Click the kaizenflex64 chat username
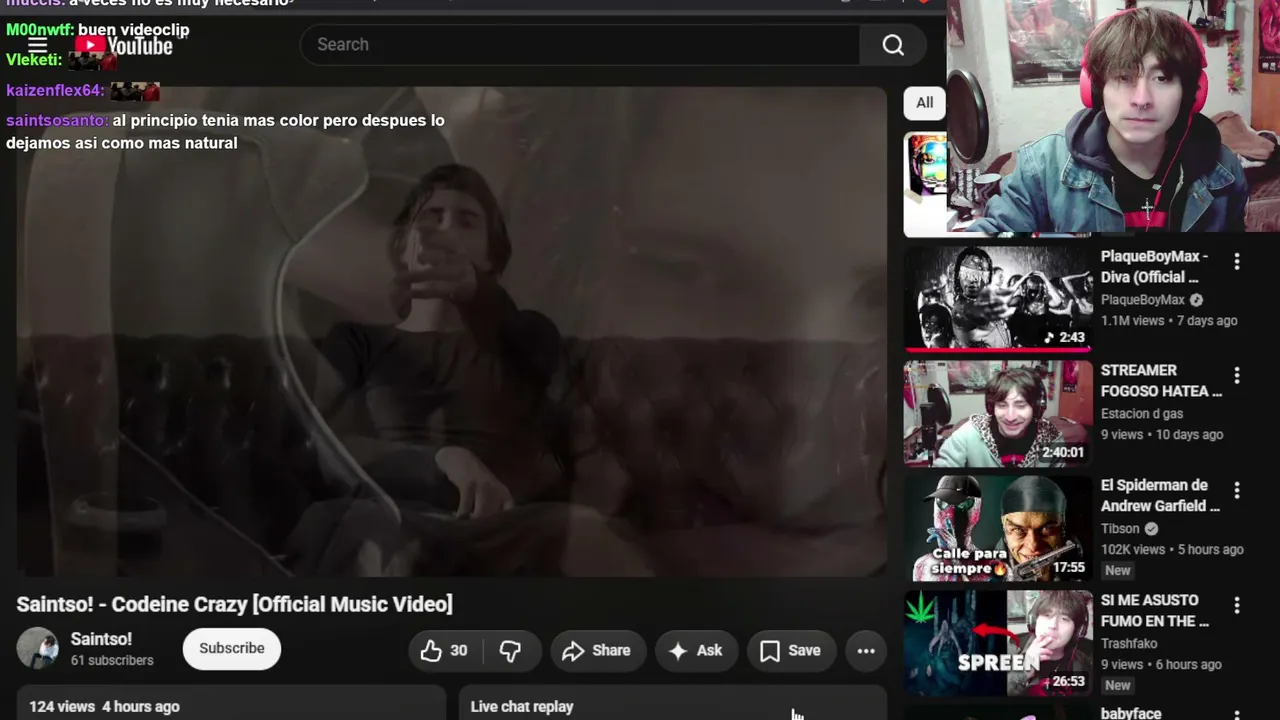Image resolution: width=1280 pixels, height=720 pixels. pos(55,91)
